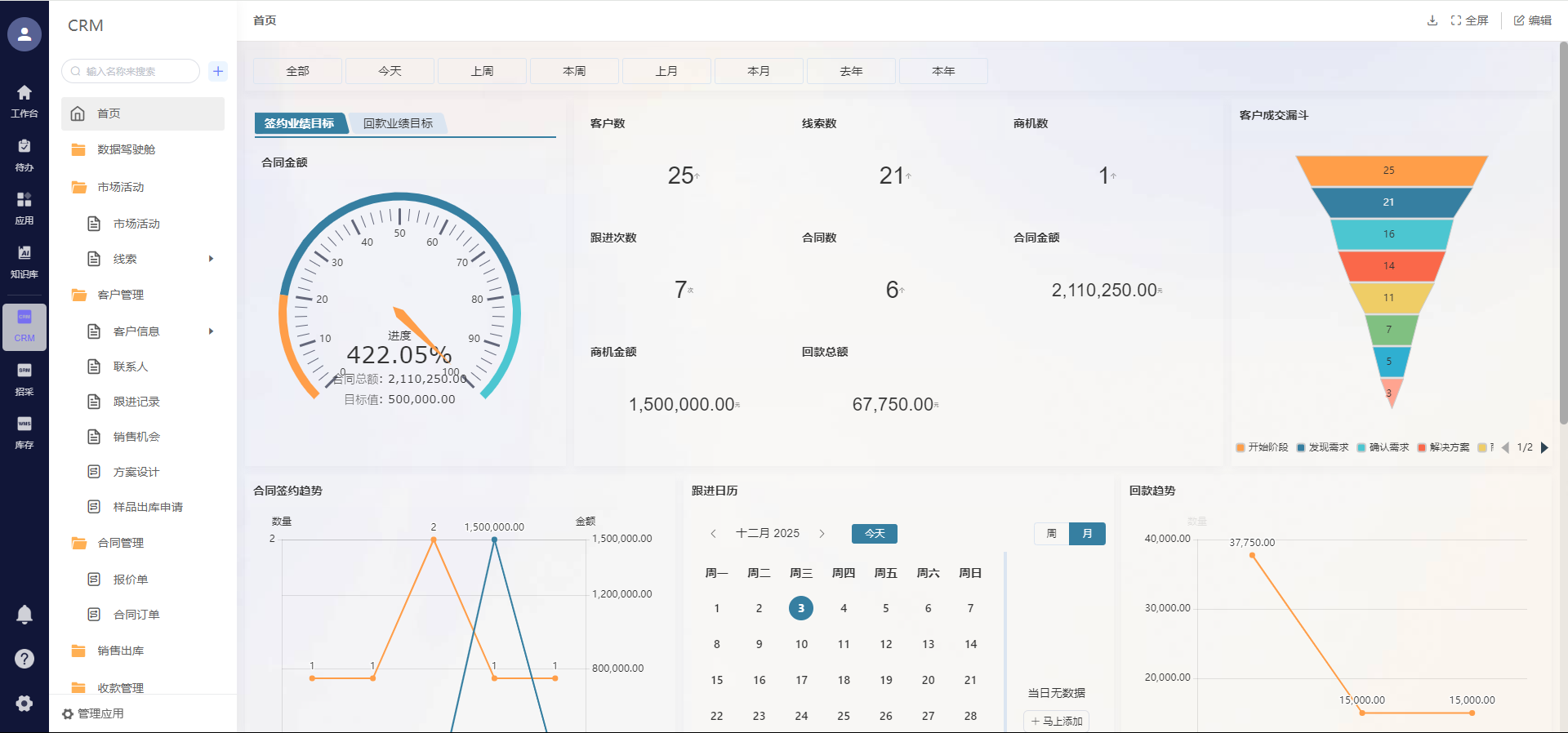Switch to 回款业绩目标 tab

coord(398,123)
